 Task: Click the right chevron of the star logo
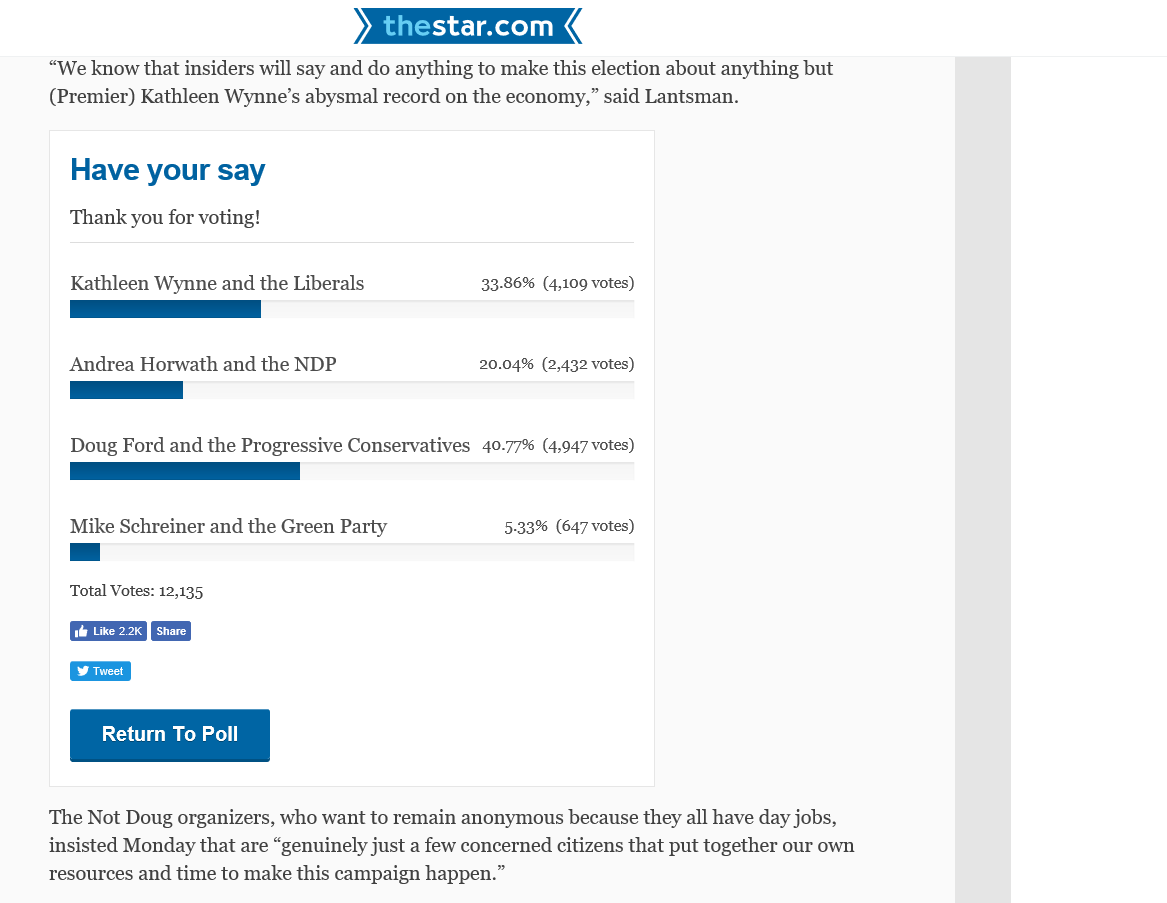click(x=572, y=26)
